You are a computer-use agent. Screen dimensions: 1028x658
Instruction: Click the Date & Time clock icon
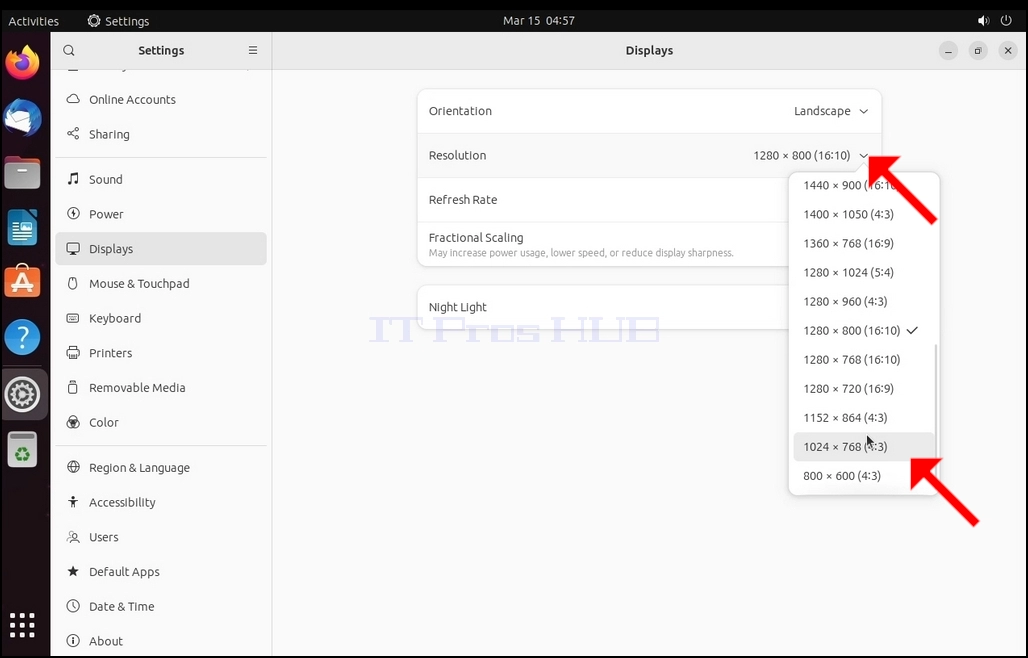tap(73, 606)
